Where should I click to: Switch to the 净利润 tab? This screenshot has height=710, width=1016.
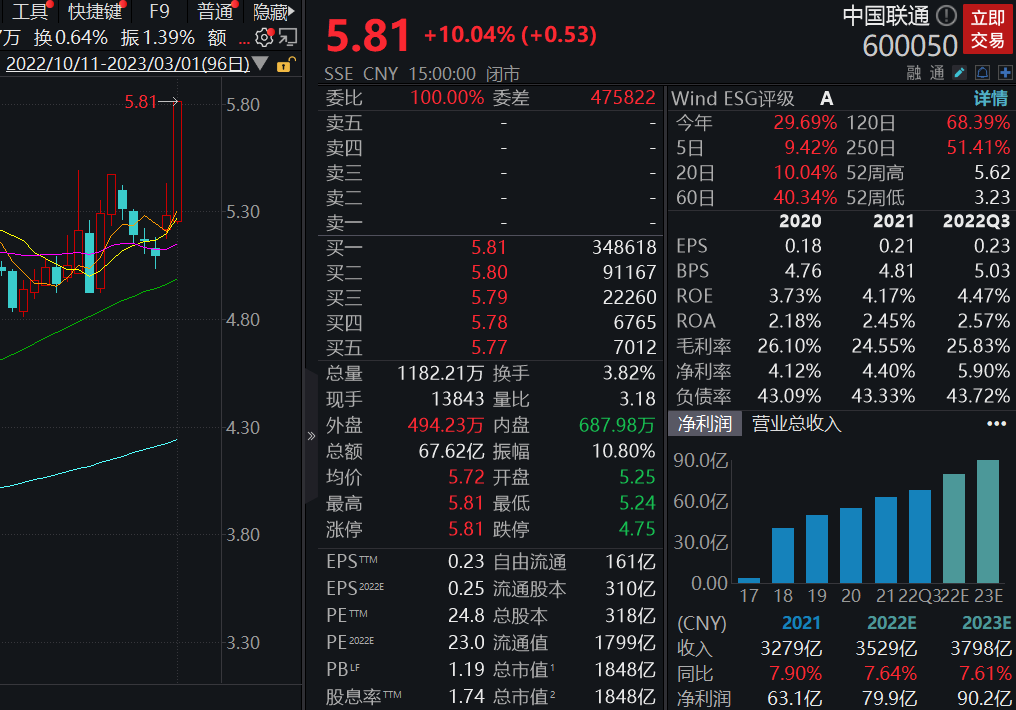(x=704, y=424)
